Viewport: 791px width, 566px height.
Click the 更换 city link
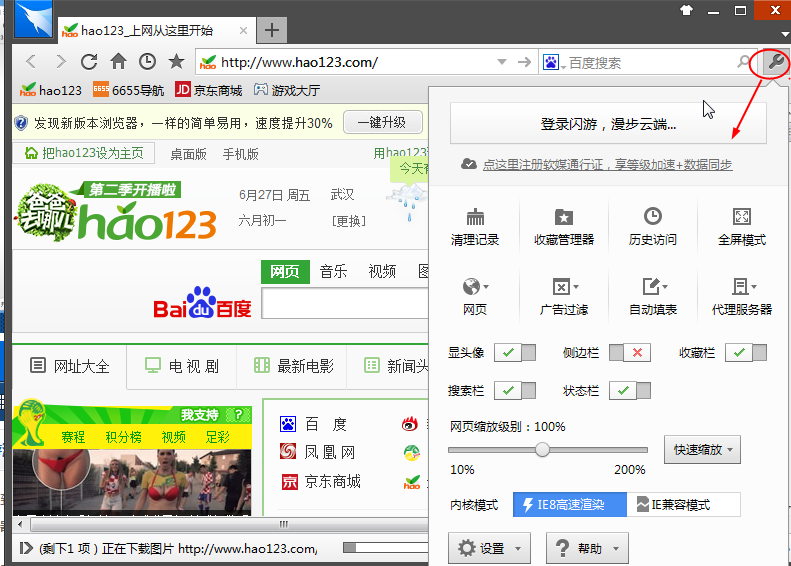coord(348,221)
